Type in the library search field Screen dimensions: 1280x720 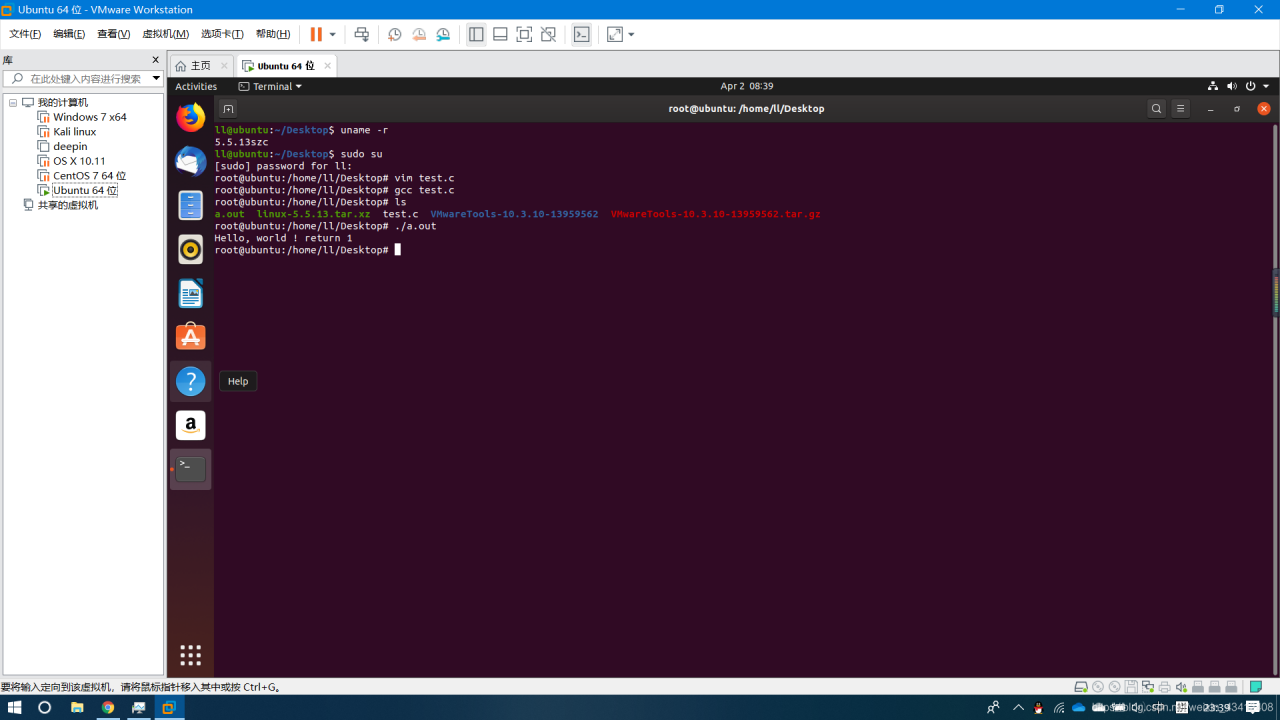pyautogui.click(x=83, y=78)
